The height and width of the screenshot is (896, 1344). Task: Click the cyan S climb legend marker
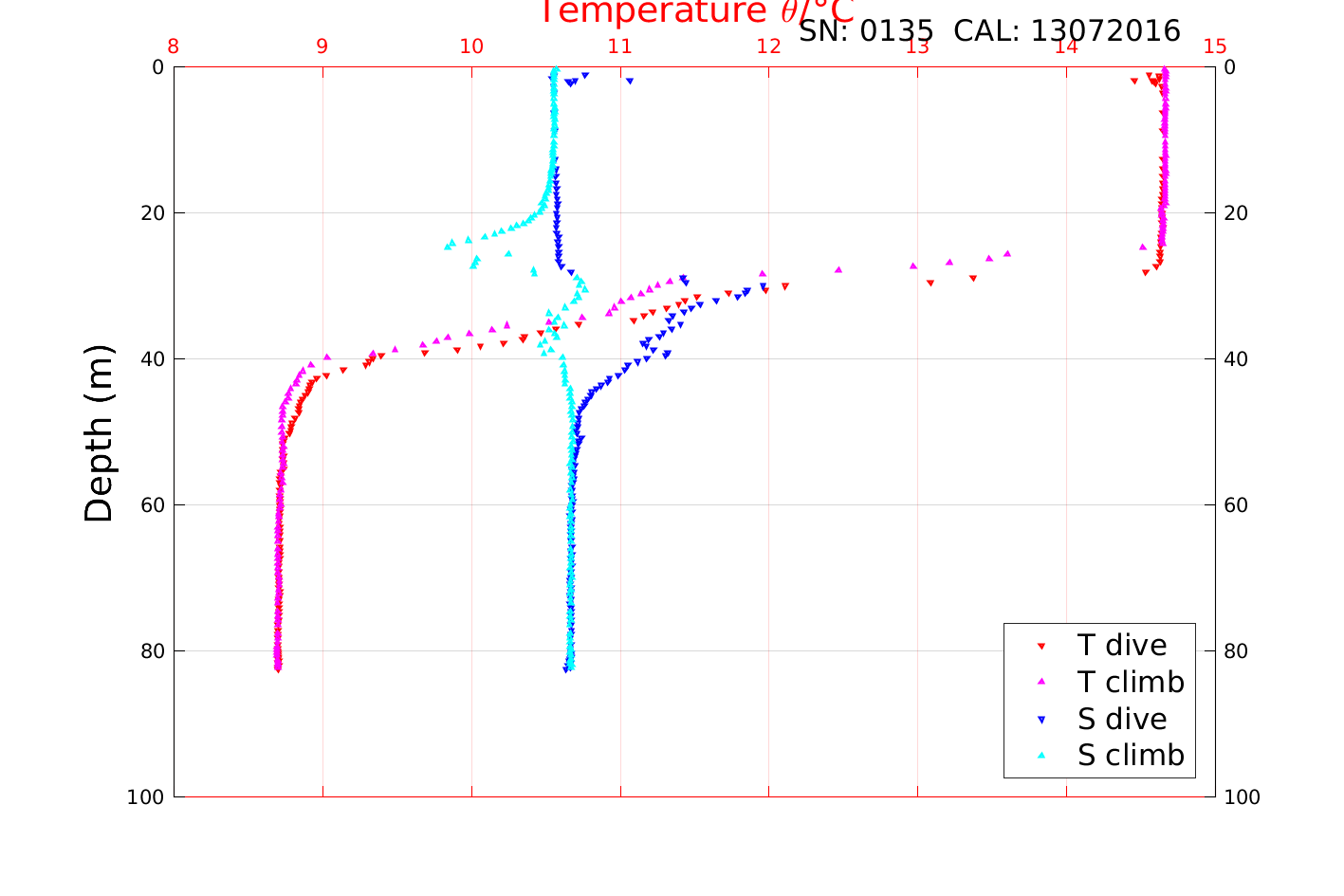pyautogui.click(x=1040, y=756)
